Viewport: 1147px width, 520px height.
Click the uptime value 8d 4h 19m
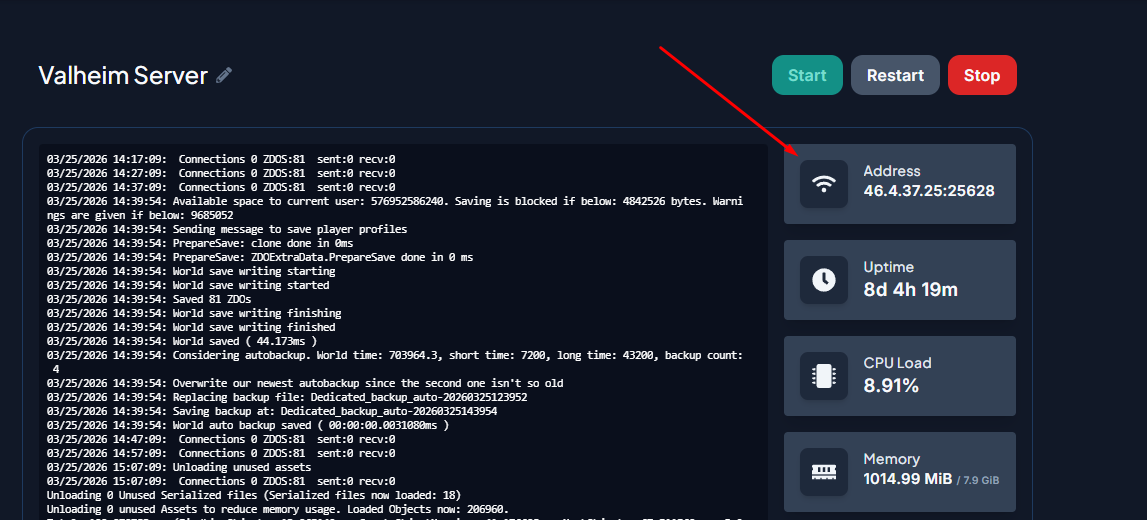click(x=910, y=290)
